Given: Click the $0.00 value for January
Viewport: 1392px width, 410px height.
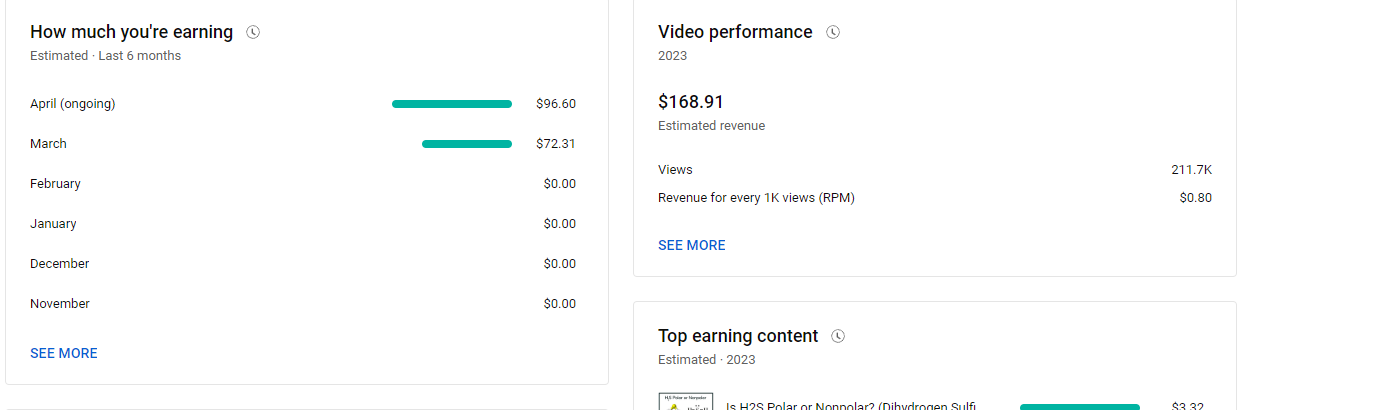Looking at the screenshot, I should point(560,224).
